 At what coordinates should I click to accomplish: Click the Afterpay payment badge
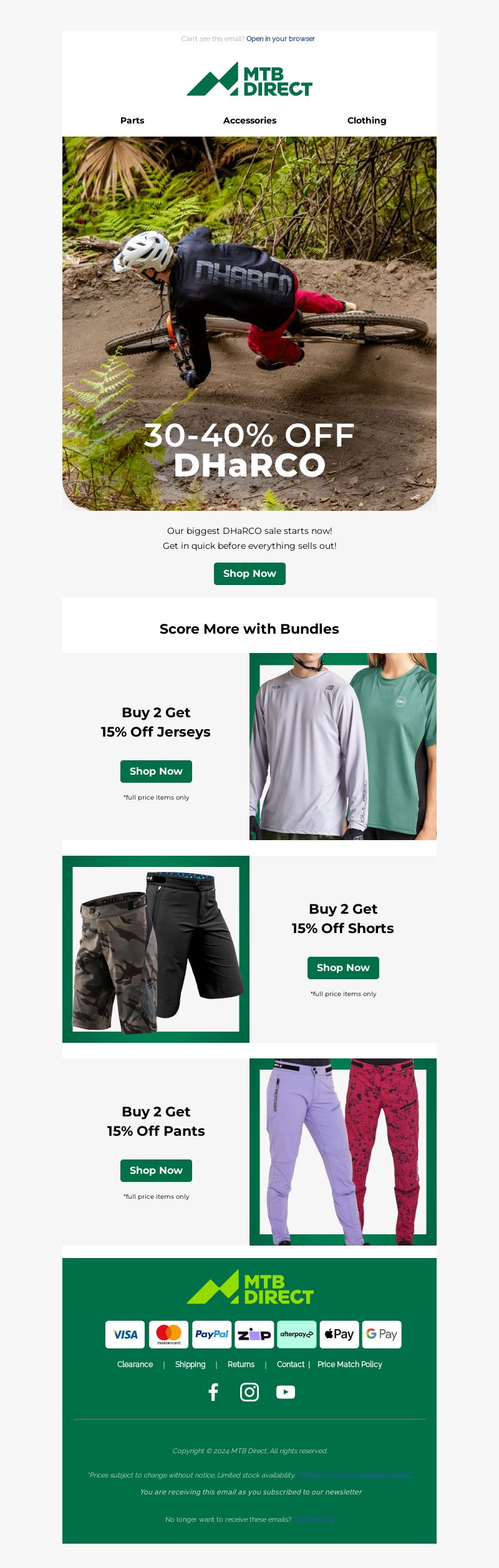(297, 1334)
